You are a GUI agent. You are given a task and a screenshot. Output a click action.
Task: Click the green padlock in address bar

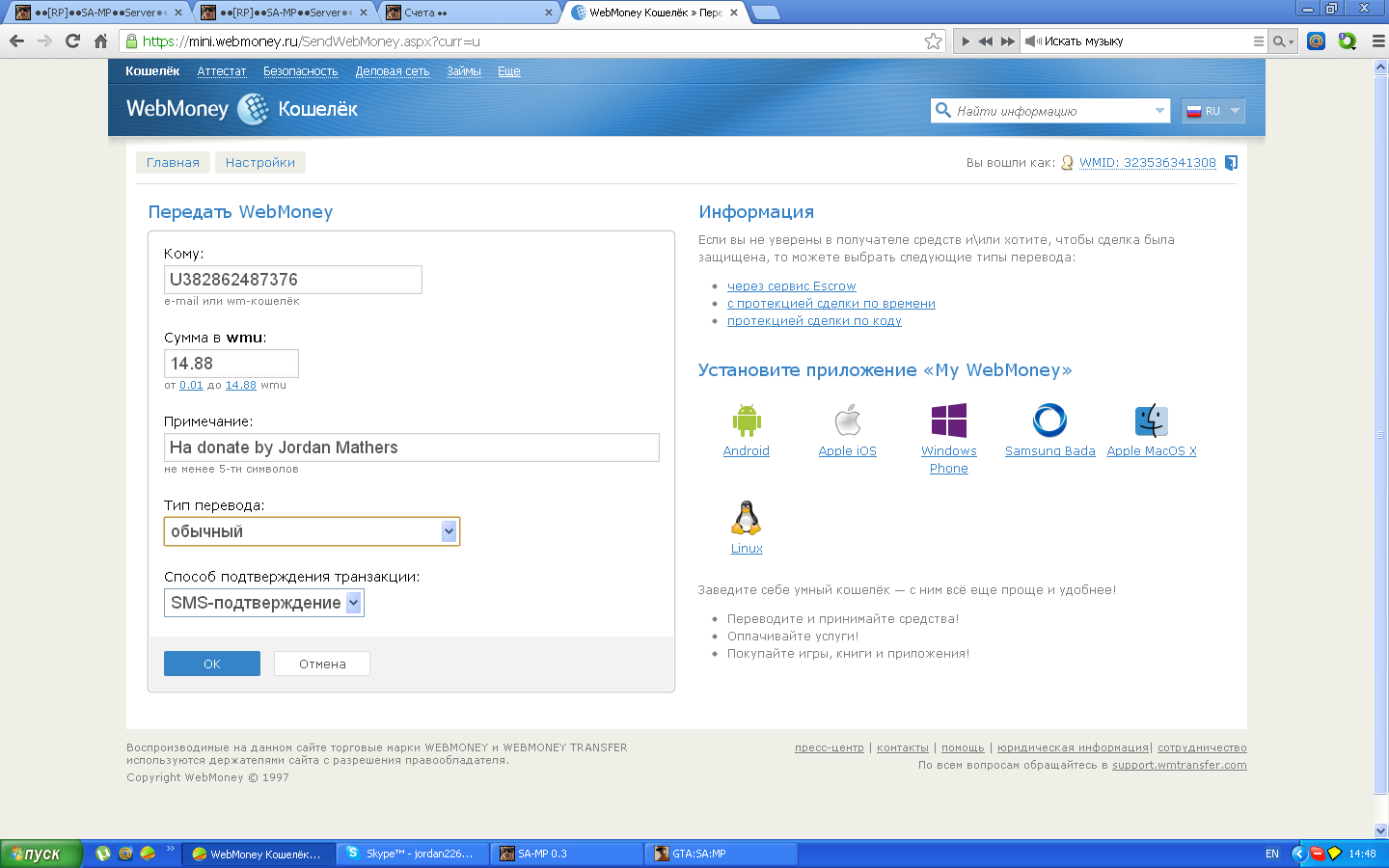[x=132, y=41]
